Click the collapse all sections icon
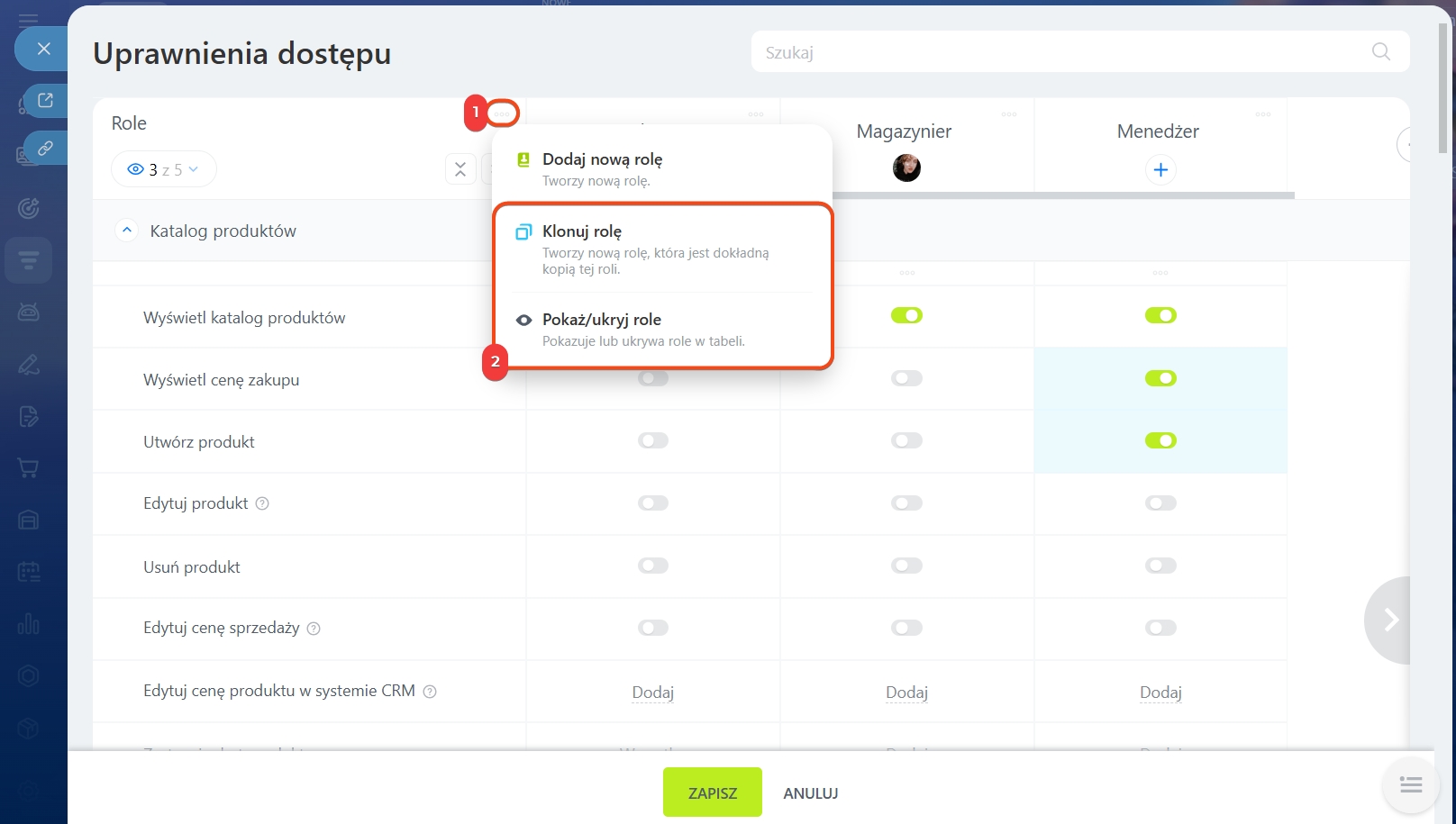1456x824 pixels. pos(460,169)
